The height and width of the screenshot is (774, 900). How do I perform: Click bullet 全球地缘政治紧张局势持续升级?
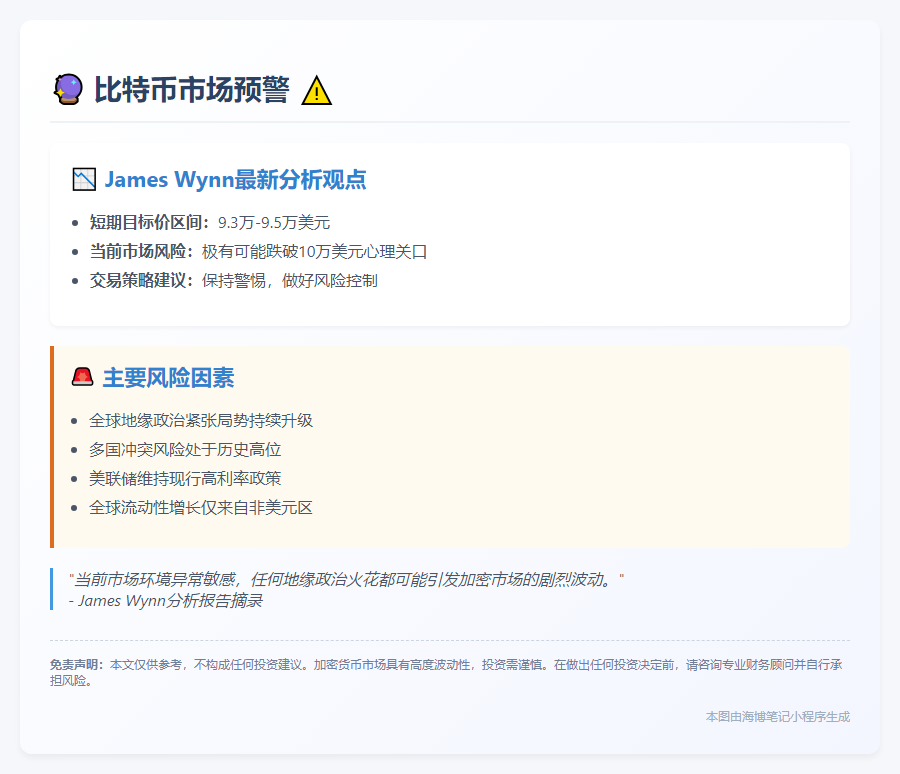201,420
